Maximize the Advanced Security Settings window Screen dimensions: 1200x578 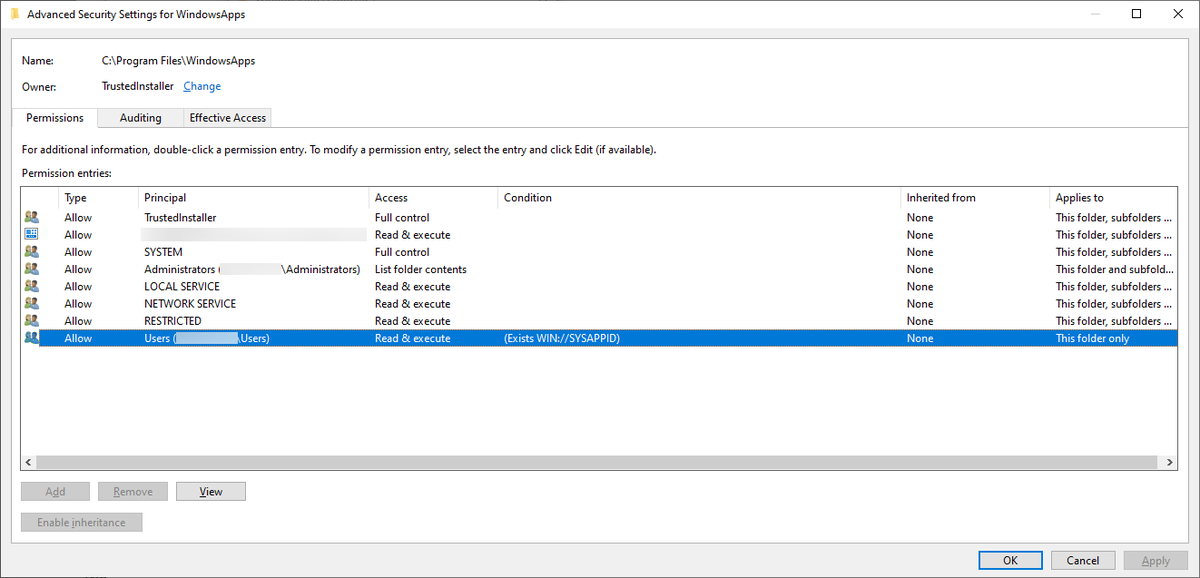coord(1136,14)
